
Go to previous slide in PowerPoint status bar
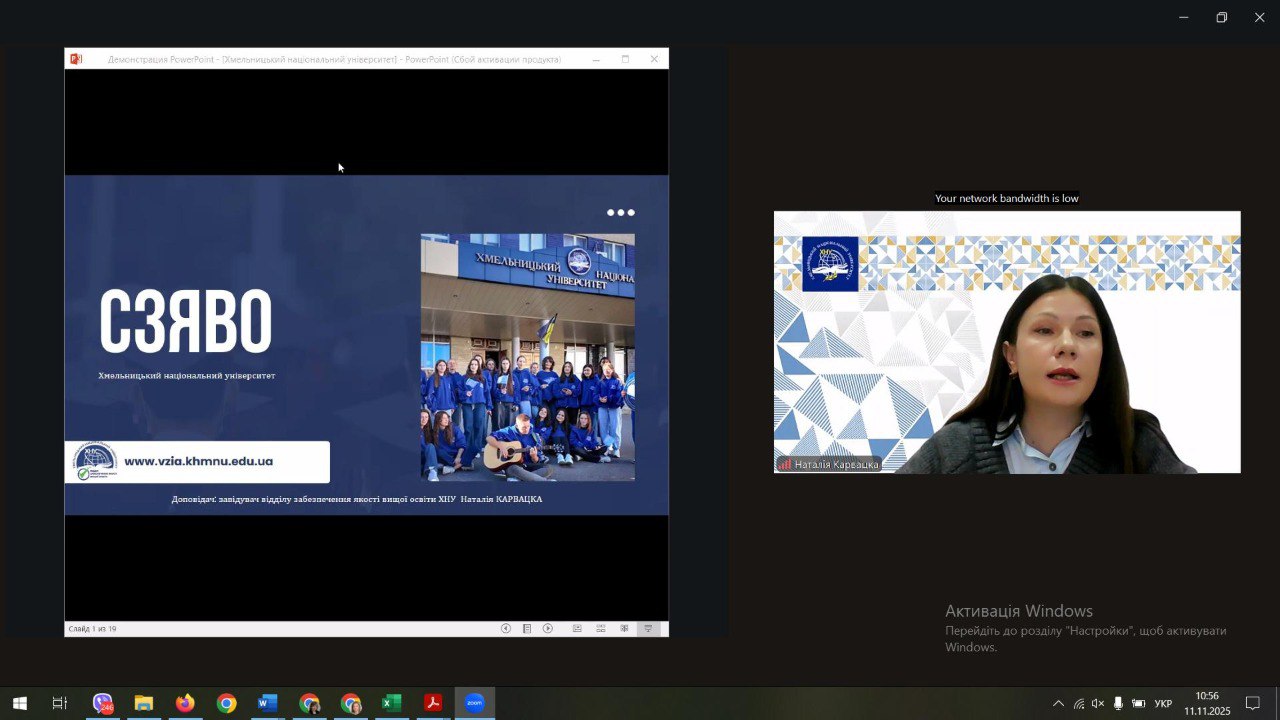coord(505,629)
